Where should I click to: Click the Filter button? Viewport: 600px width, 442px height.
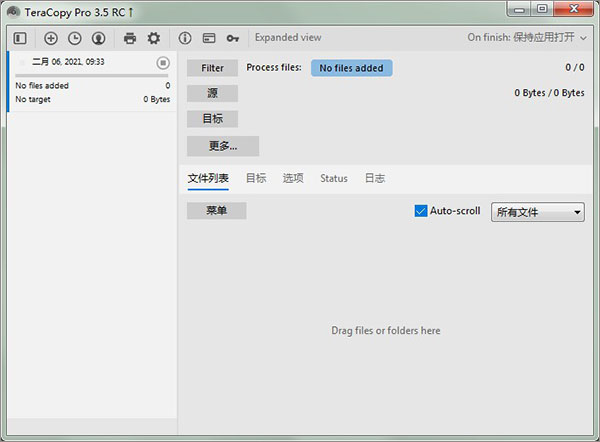[212, 68]
